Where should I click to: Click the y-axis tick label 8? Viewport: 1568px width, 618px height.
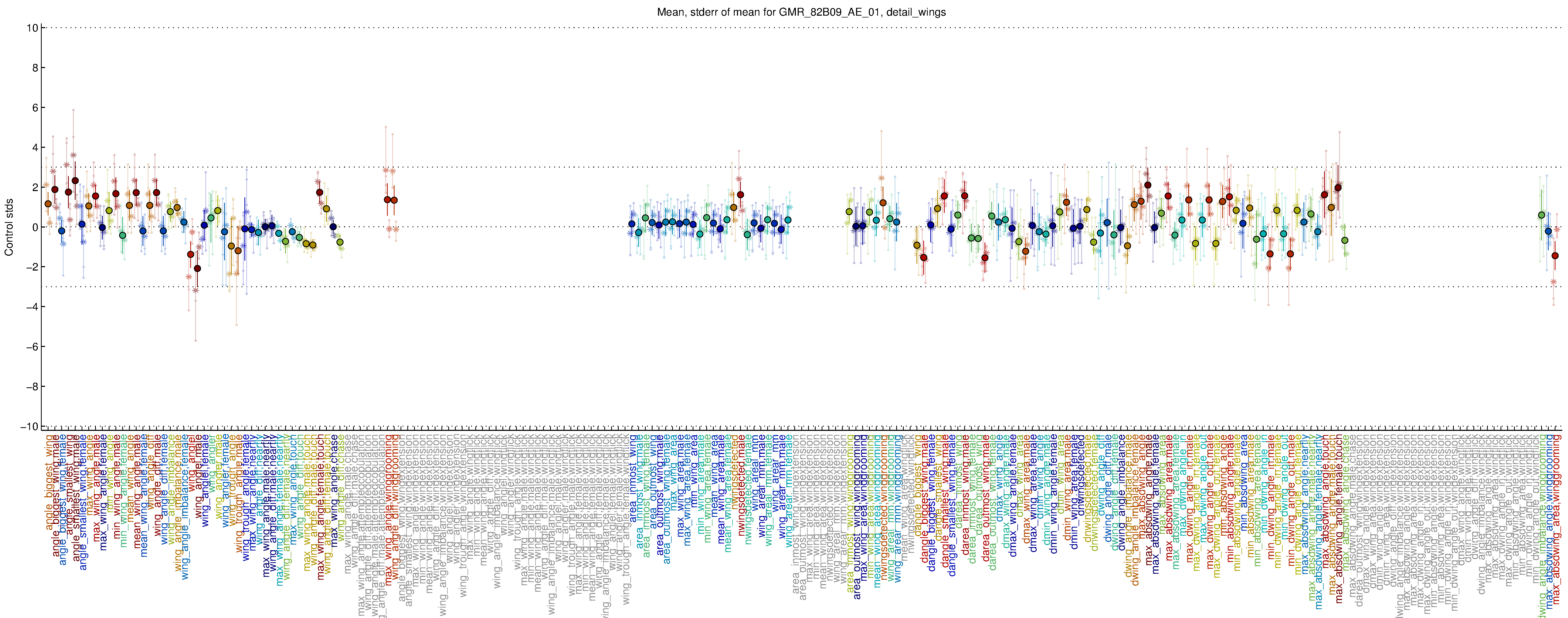35,68
